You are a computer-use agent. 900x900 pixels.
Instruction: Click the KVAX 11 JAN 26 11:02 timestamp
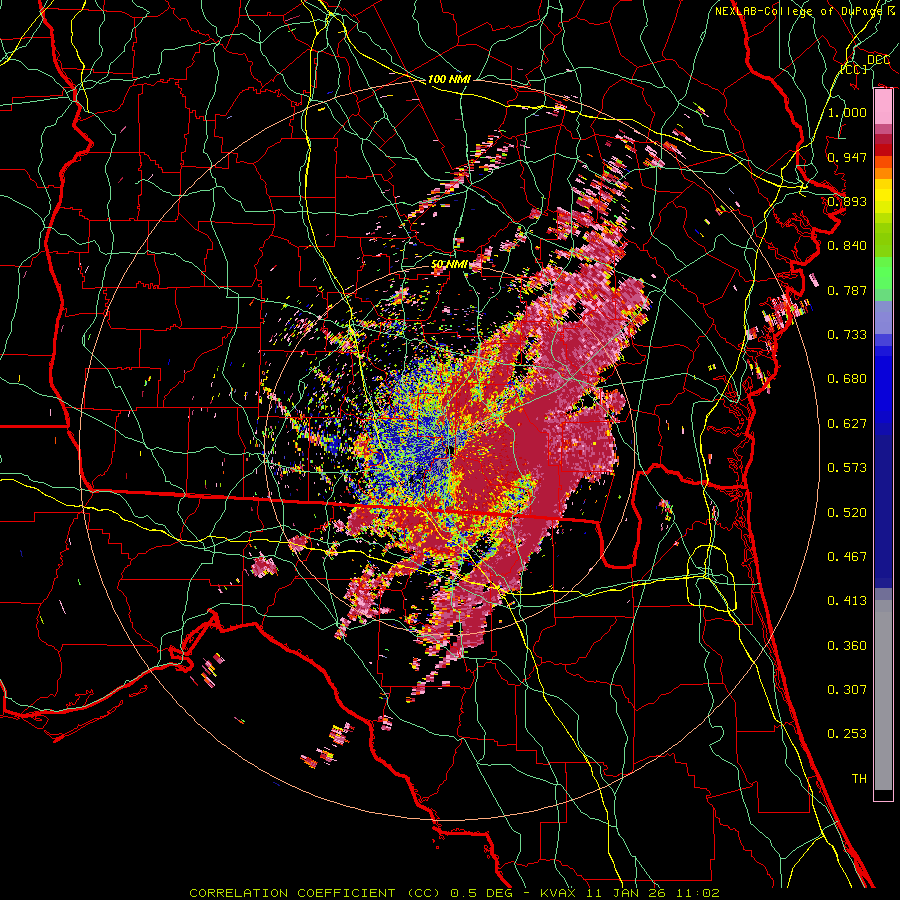coord(630,893)
